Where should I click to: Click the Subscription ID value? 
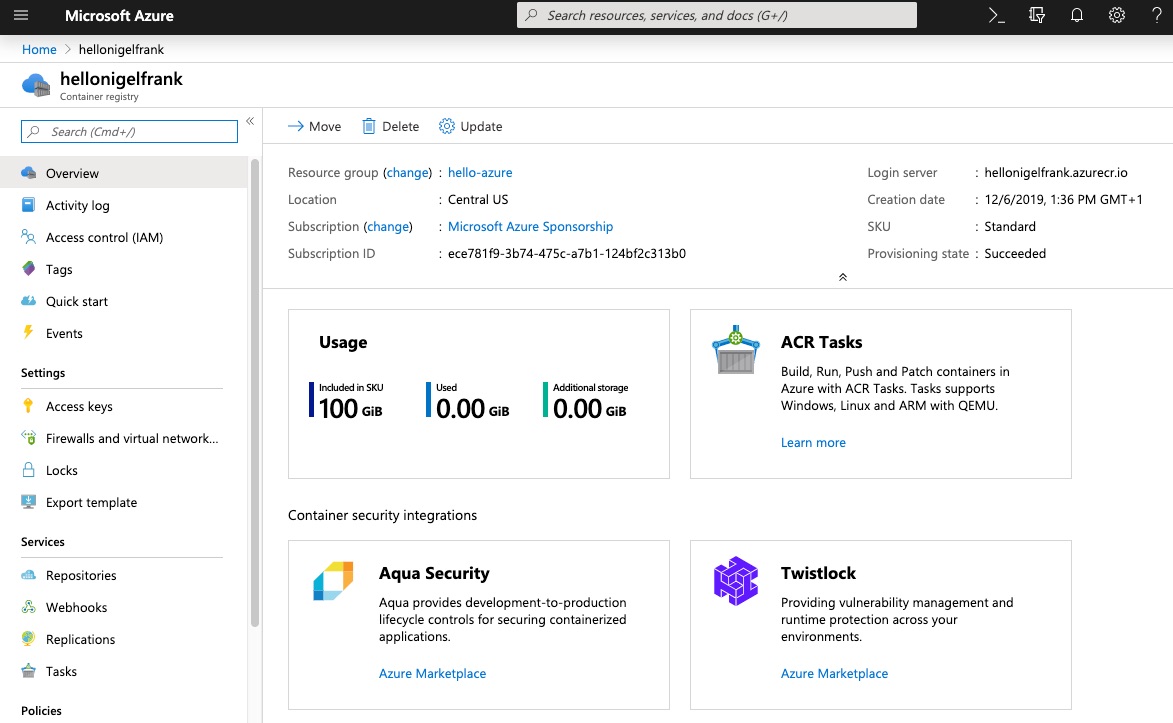point(566,254)
